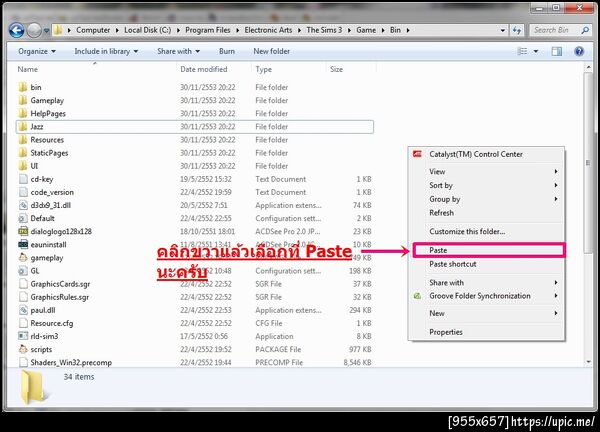This screenshot has height=432, width=600.
Task: Select the UI folder icon
Action: (23, 166)
